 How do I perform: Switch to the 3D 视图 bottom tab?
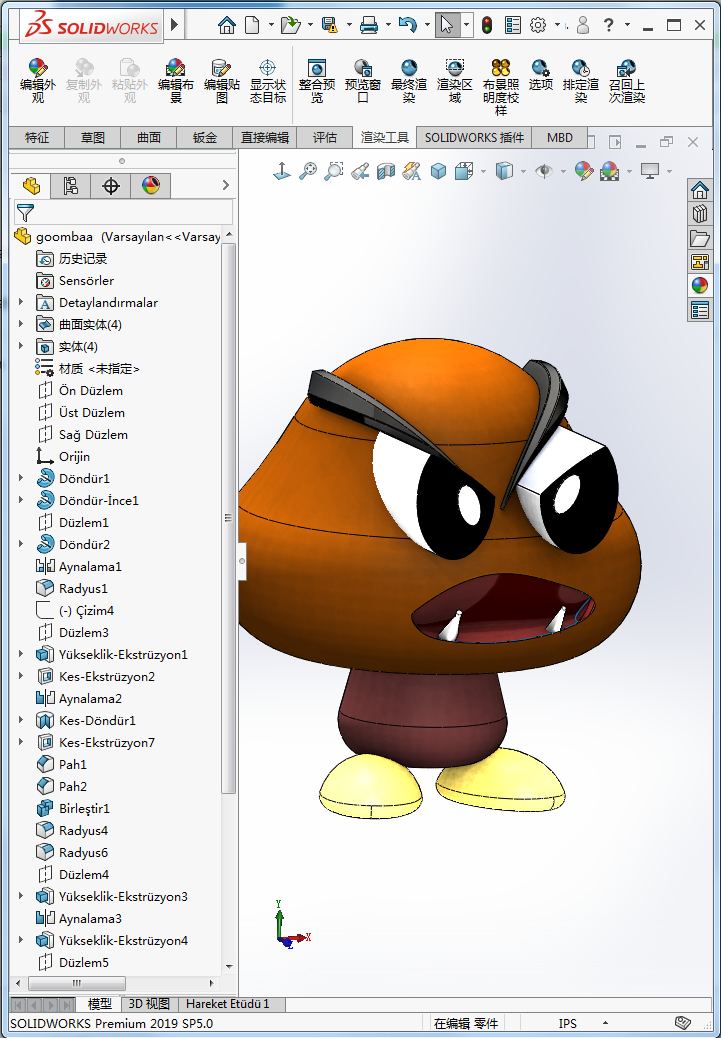(x=149, y=1004)
